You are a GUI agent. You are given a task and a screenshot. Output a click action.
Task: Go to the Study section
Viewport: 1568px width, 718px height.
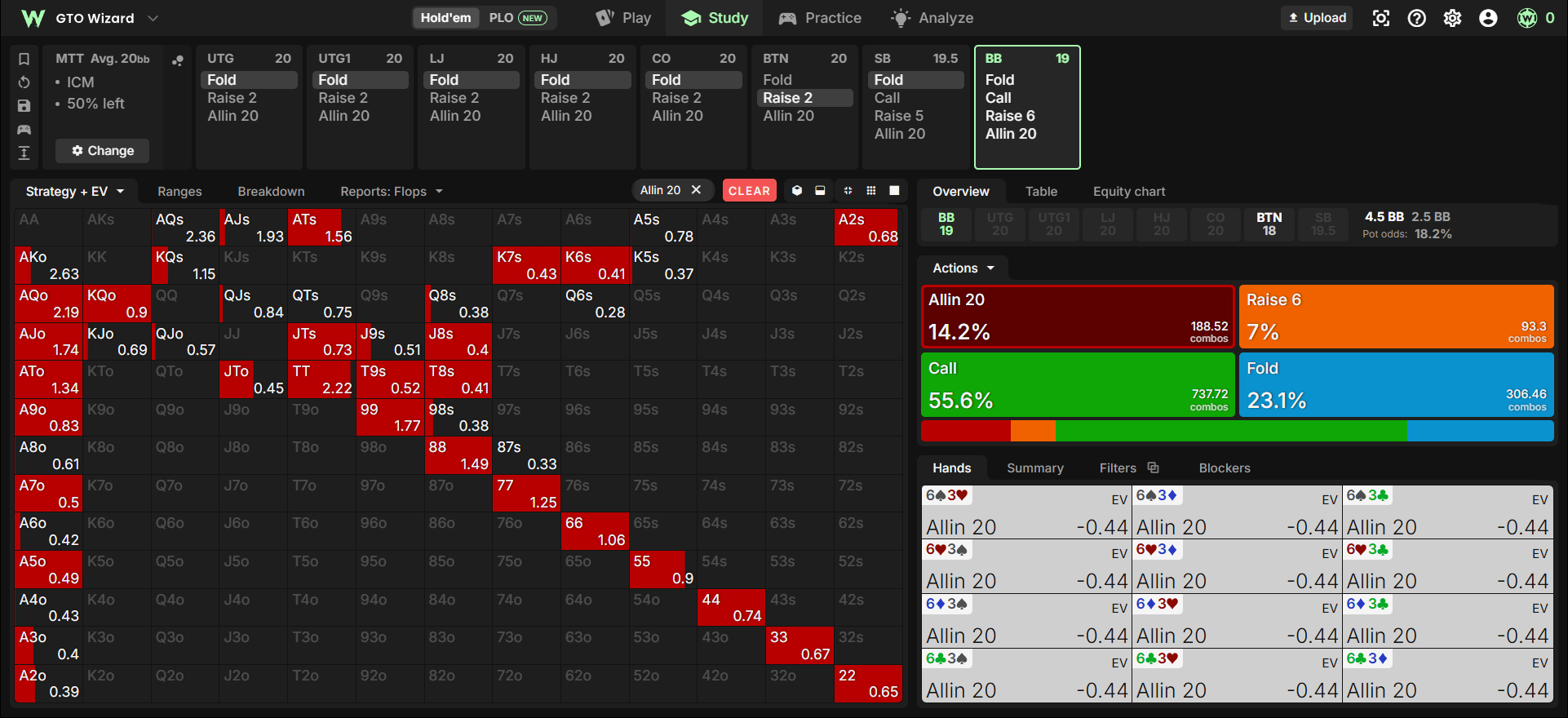[x=715, y=18]
